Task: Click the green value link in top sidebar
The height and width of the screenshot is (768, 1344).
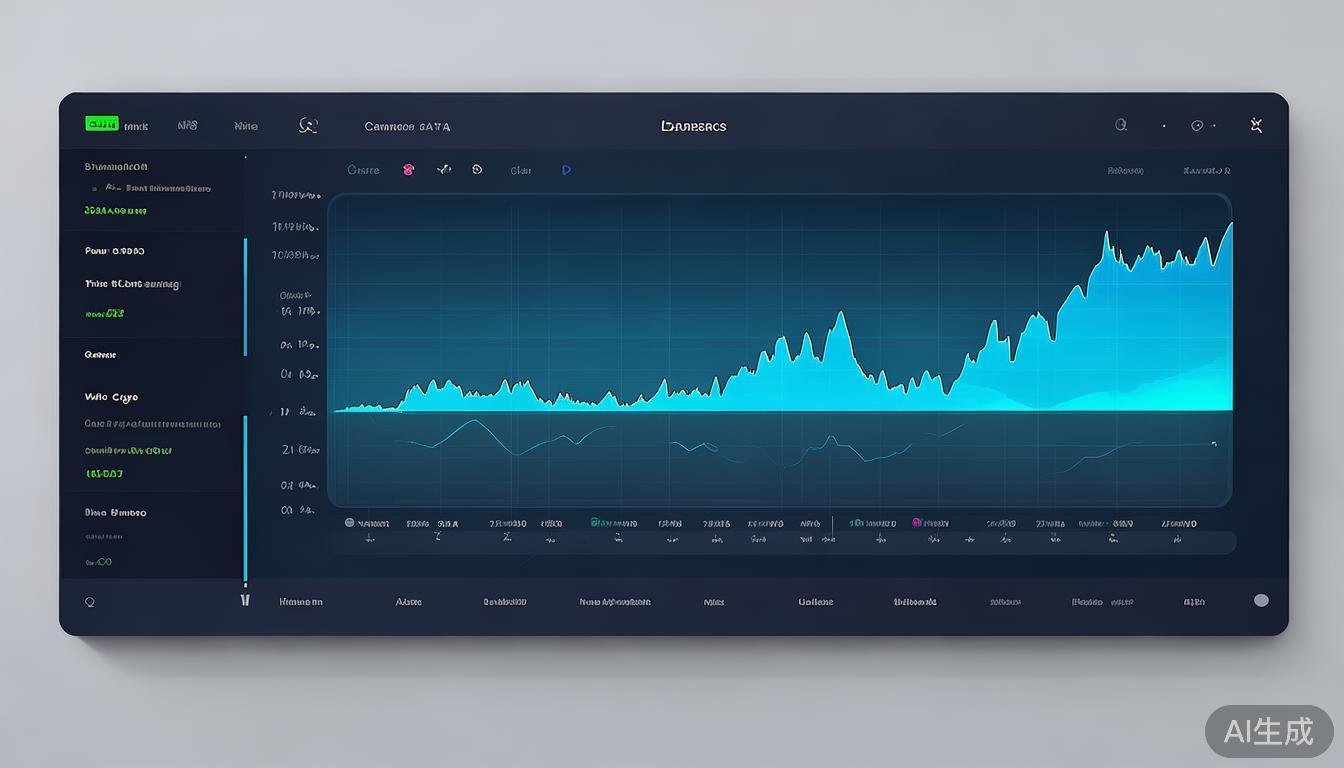Action: pos(116,211)
